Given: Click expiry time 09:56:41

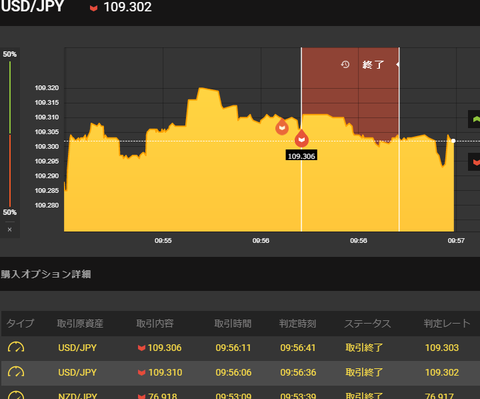Looking at the screenshot, I should [x=298, y=348].
